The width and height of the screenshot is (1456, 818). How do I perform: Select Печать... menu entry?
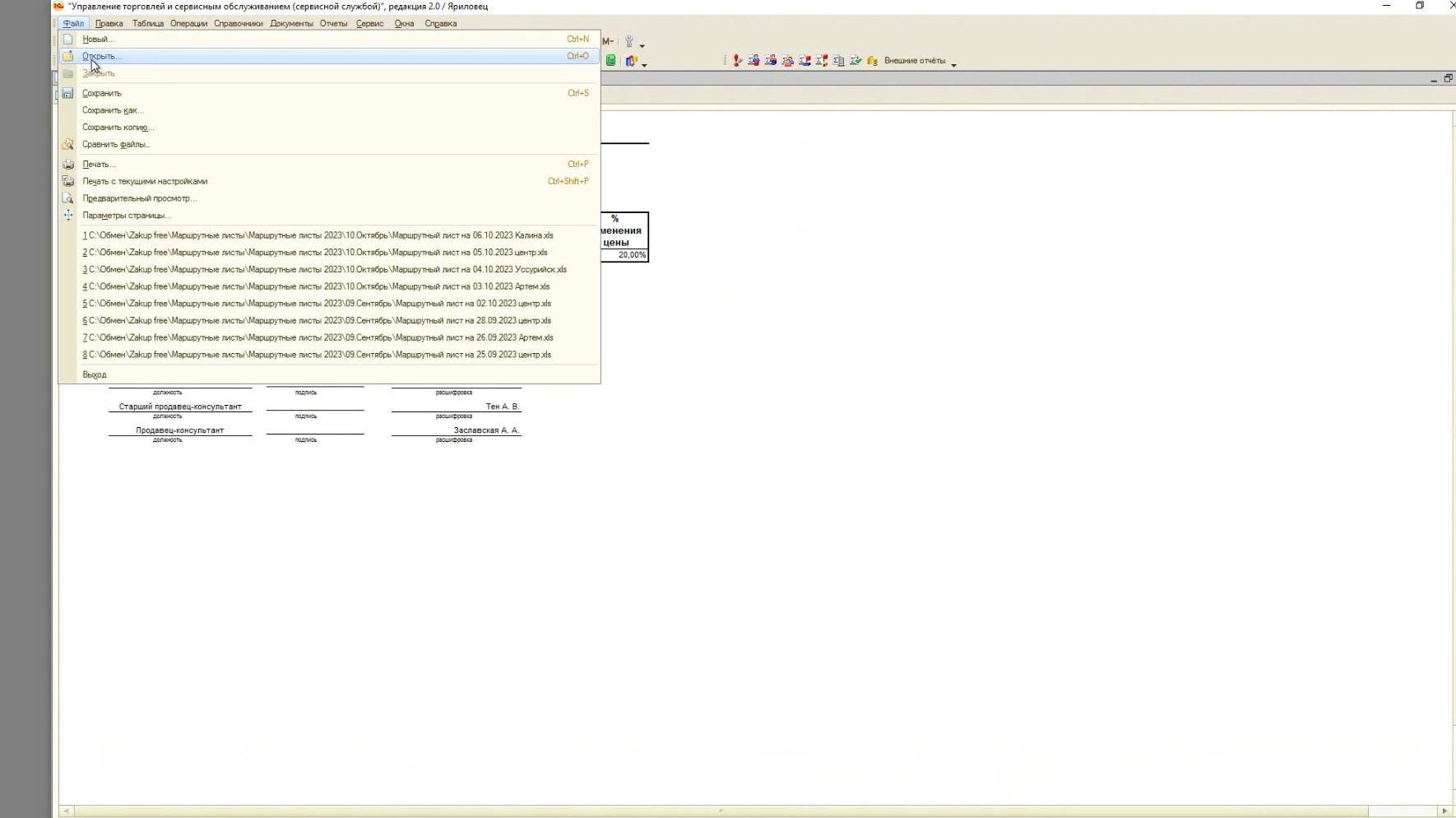(329, 164)
